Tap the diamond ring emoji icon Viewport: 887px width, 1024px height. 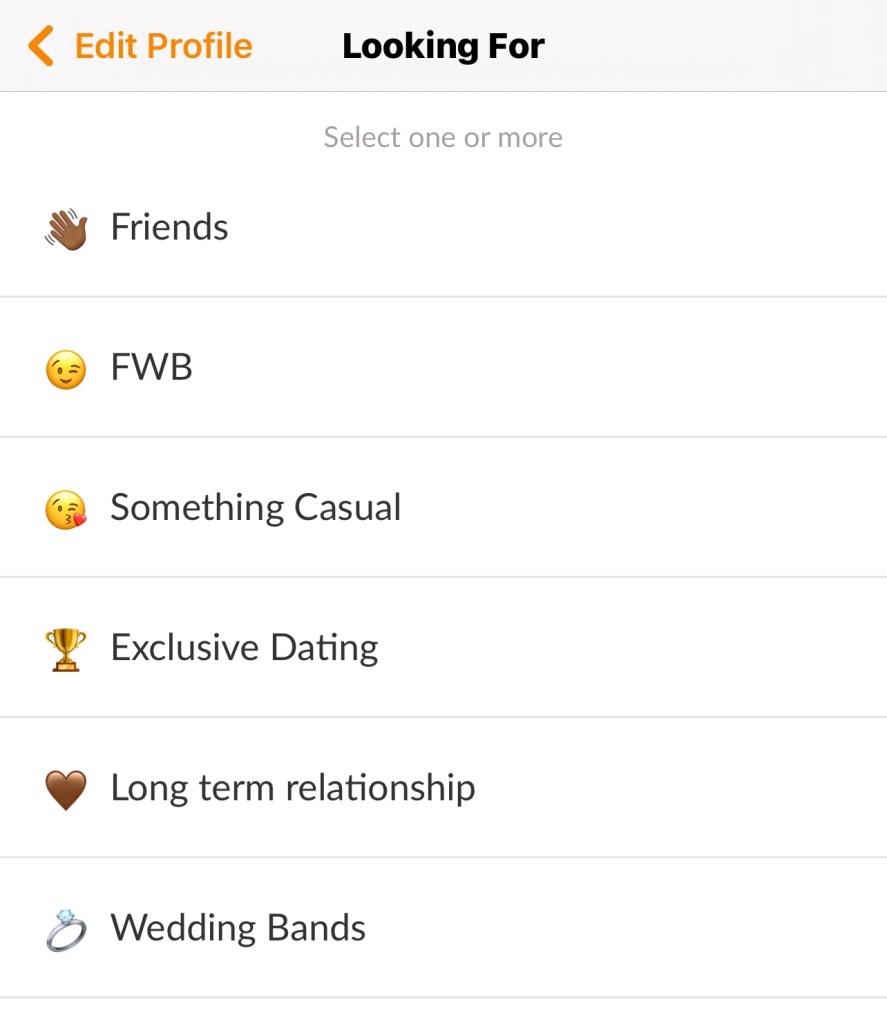click(x=66, y=929)
